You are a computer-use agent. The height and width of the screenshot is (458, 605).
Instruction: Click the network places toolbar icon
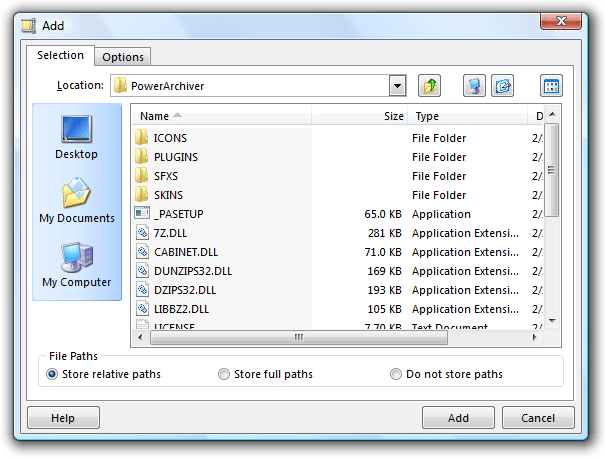tap(474, 86)
